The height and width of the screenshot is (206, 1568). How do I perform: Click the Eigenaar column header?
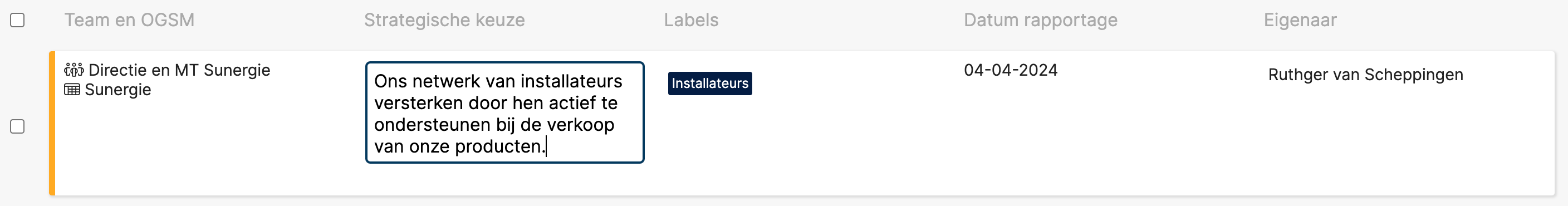1300,20
